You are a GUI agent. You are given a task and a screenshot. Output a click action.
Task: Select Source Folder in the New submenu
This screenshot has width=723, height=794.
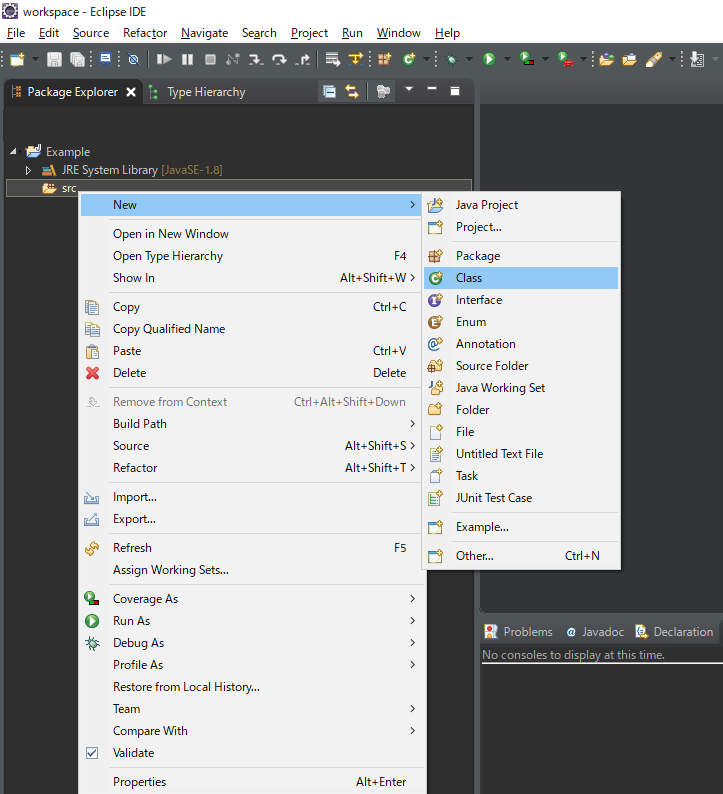521,366
